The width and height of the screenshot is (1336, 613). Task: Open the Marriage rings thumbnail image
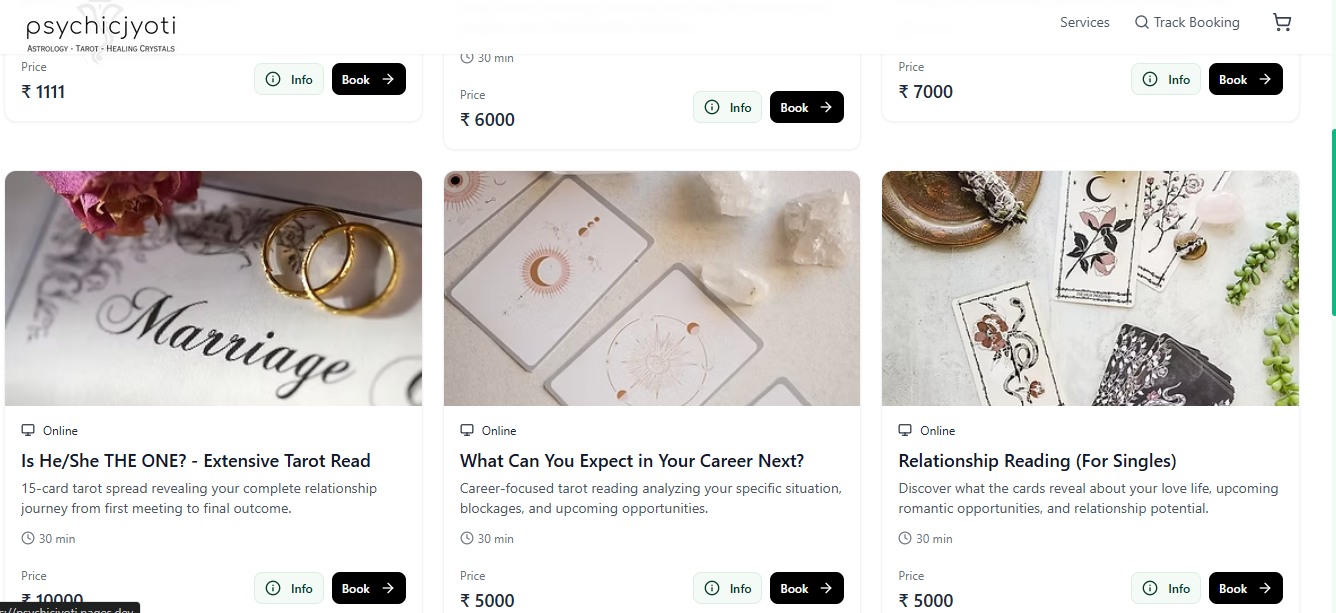213,288
